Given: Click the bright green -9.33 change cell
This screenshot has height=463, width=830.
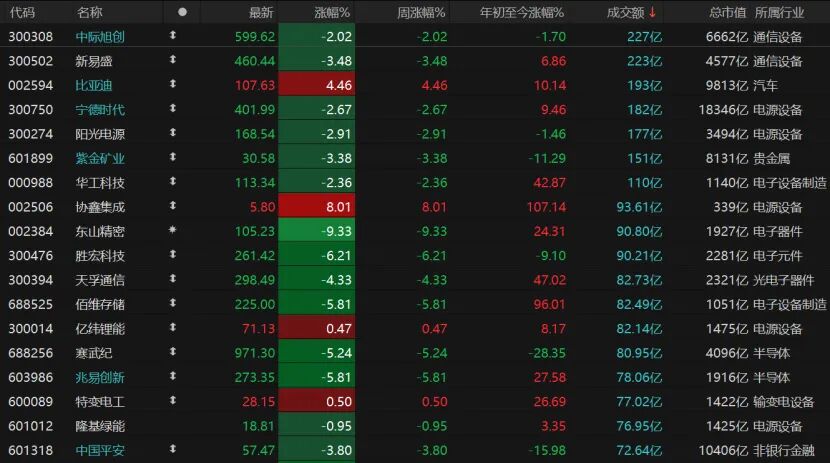Looking at the screenshot, I should click(x=317, y=231).
